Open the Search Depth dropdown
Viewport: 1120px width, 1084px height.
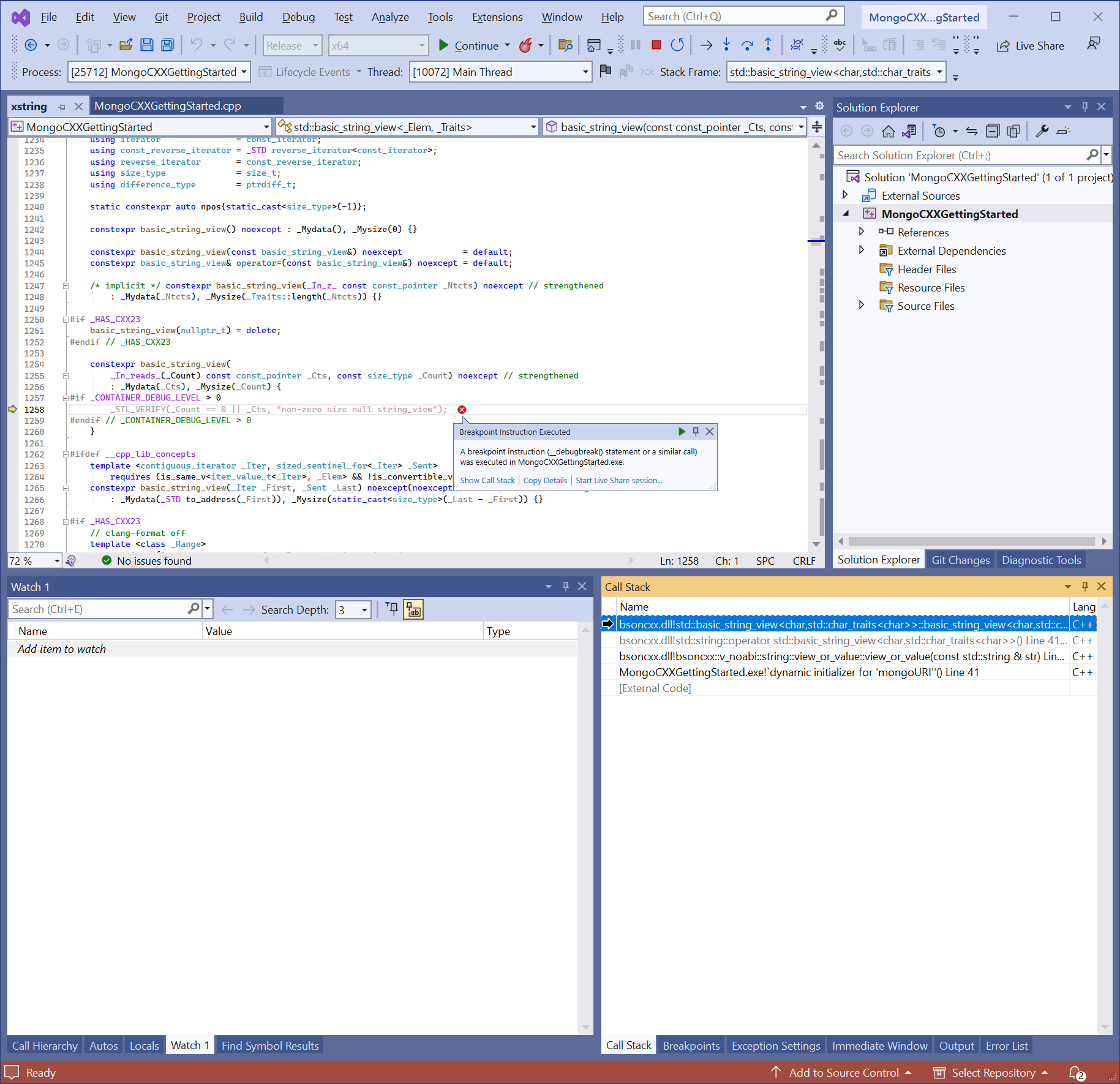click(364, 610)
